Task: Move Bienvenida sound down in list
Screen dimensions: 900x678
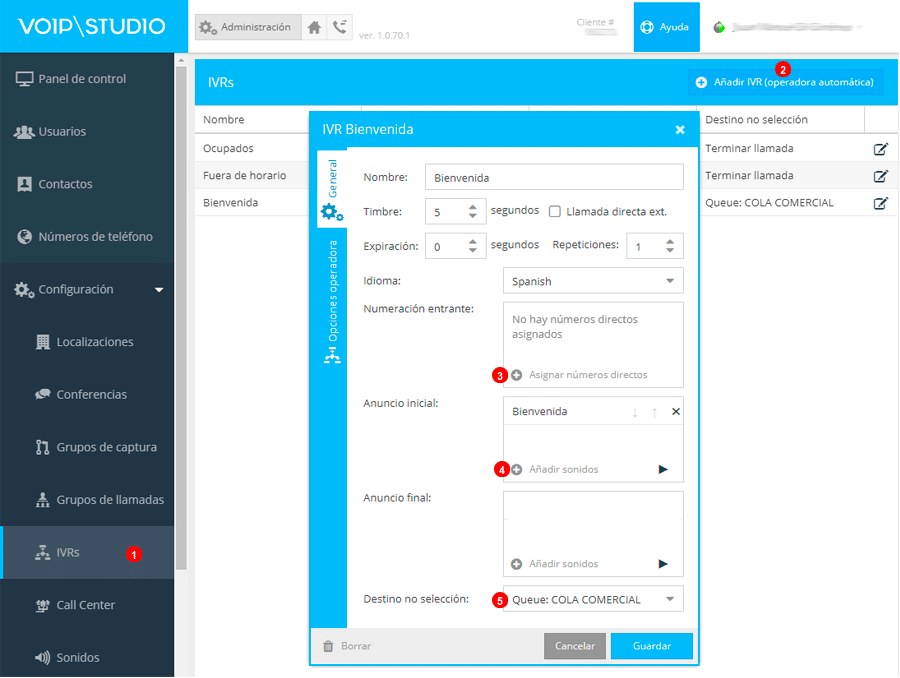Action: click(x=634, y=412)
